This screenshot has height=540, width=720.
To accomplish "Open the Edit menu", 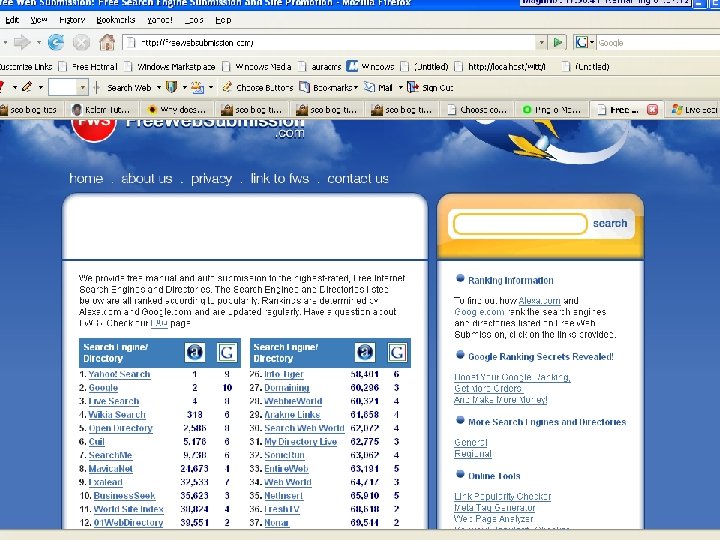I will (x=12, y=20).
